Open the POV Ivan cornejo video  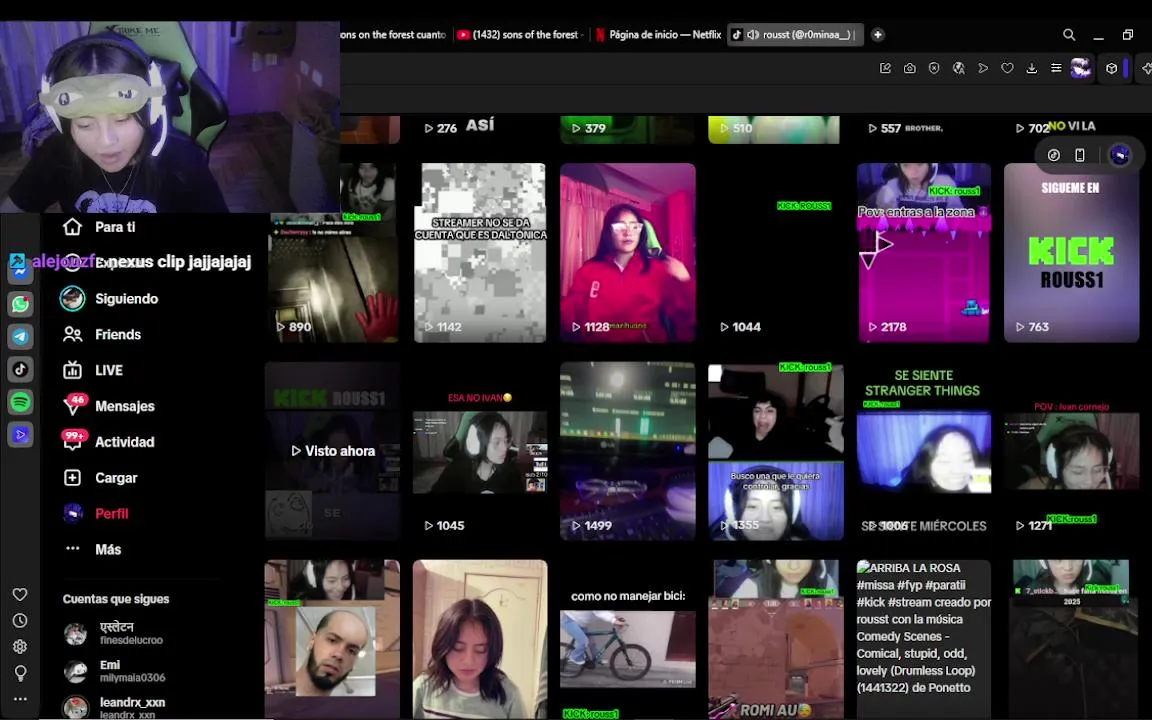tap(1071, 451)
